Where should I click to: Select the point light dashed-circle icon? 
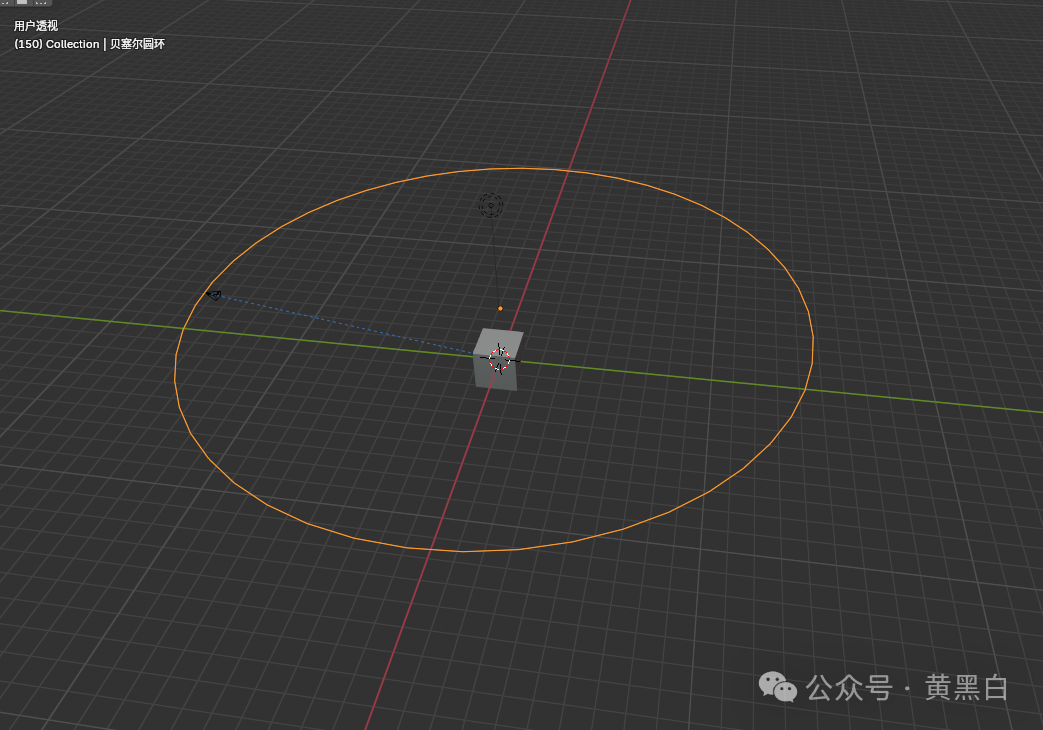coord(491,205)
